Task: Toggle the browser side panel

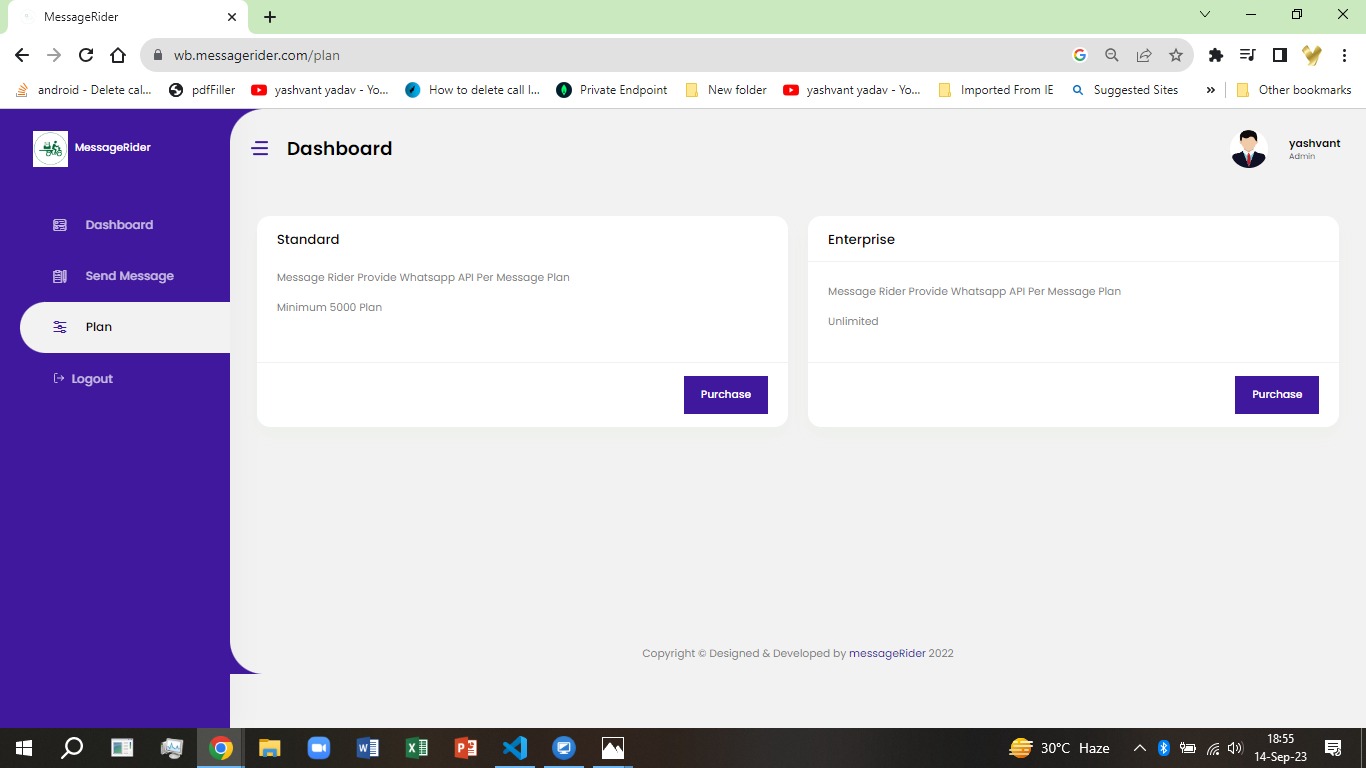Action: click(1280, 55)
